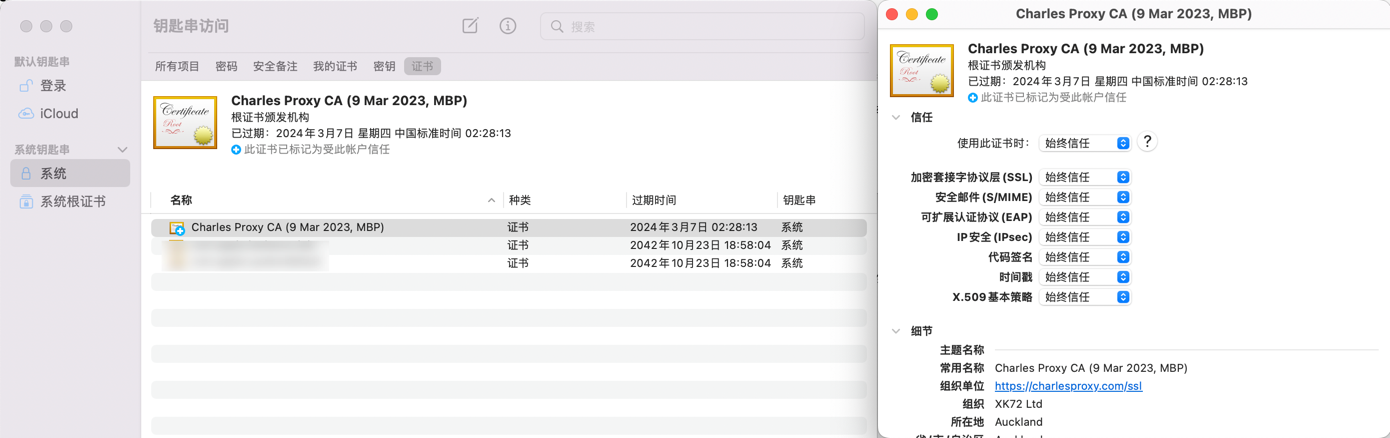
Task: Click the 登录 keychain lock icon
Action: 27,86
